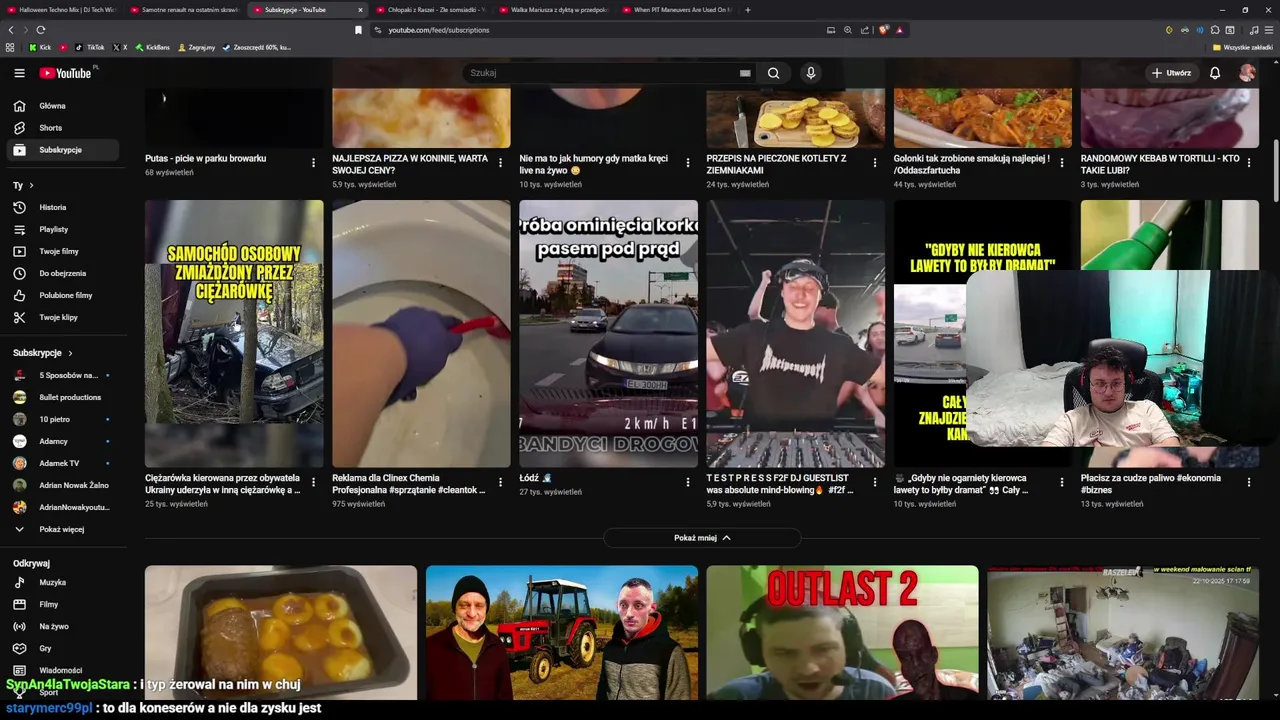Click the Utwórz create button
Viewport: 1280px width, 720px height.
coord(1171,73)
